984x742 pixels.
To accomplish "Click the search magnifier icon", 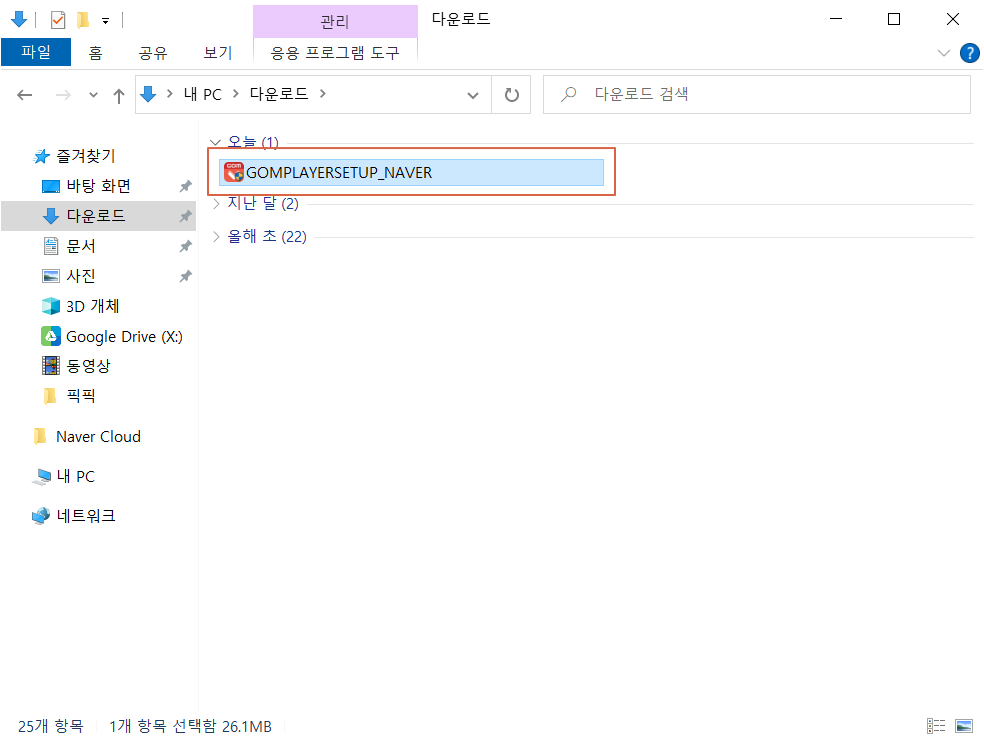I will 569,94.
